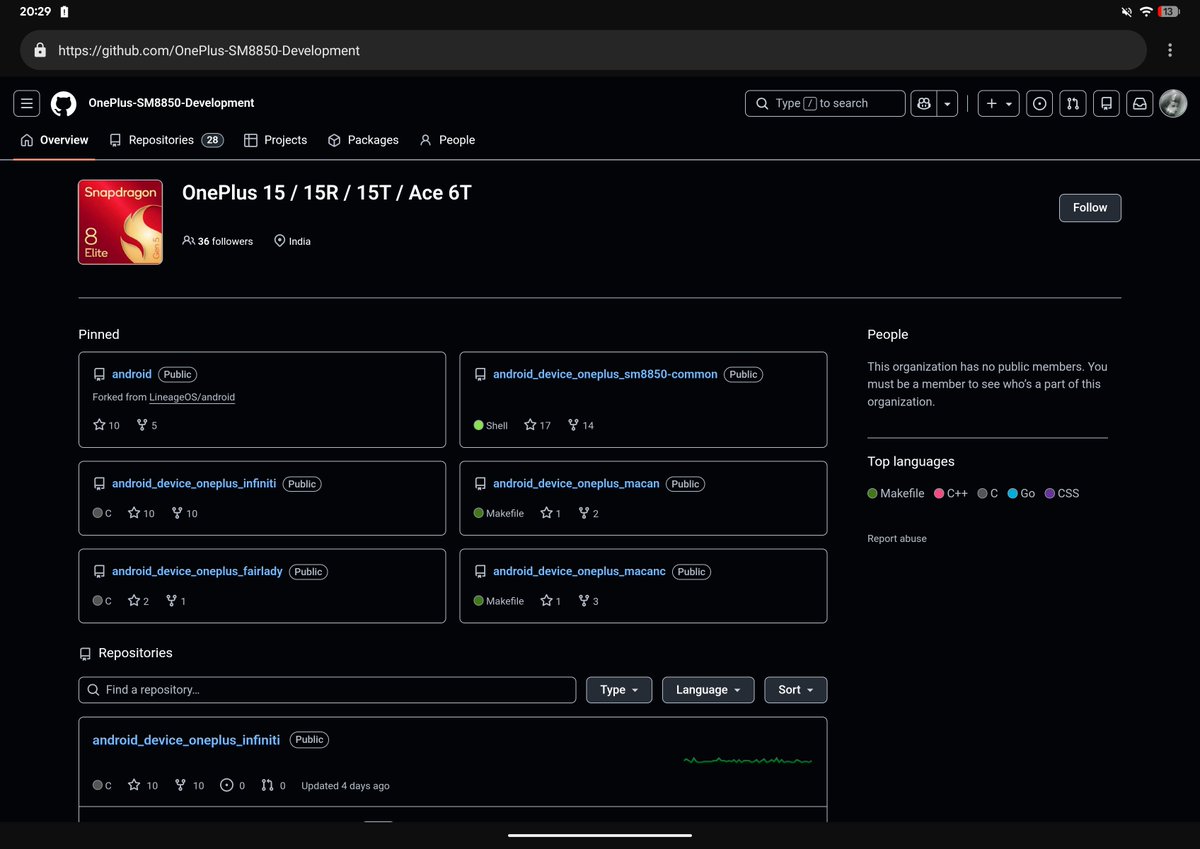Screen dimensions: 1200x849
Task: Switch to the Repositories tab
Action: point(166,140)
